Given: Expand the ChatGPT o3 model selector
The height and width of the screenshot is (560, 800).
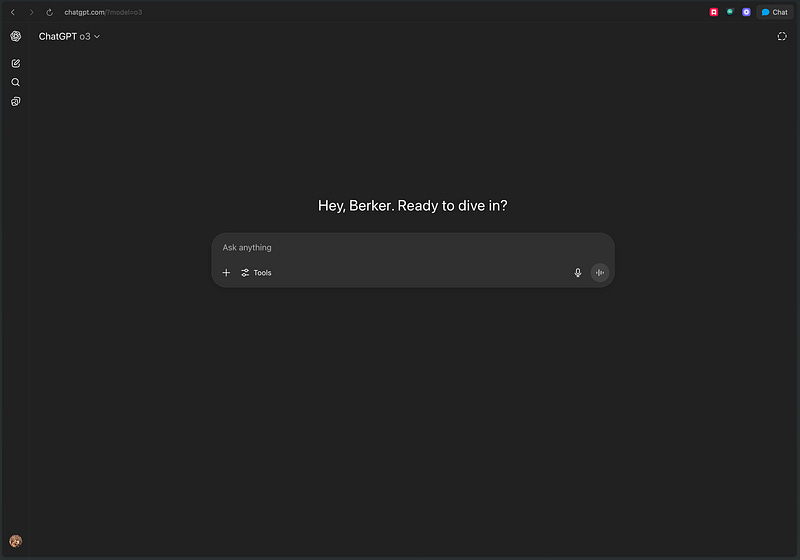Looking at the screenshot, I should (69, 36).
